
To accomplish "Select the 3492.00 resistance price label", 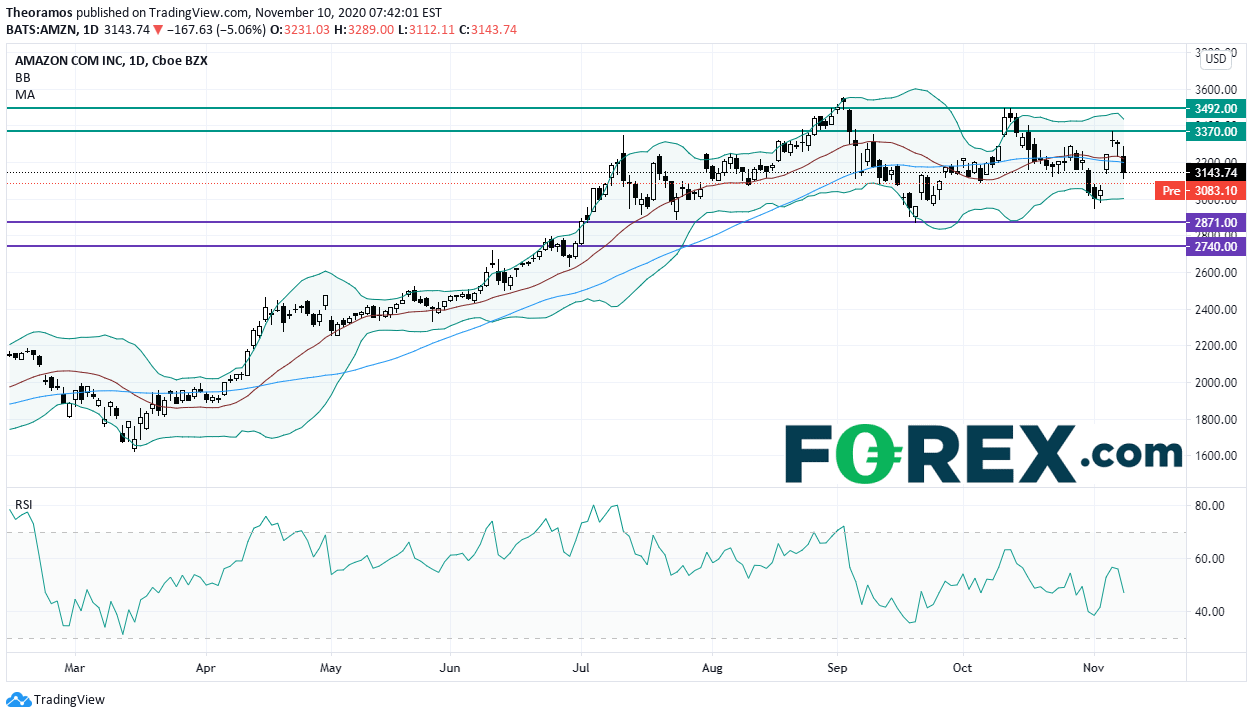I will click(x=1213, y=108).
